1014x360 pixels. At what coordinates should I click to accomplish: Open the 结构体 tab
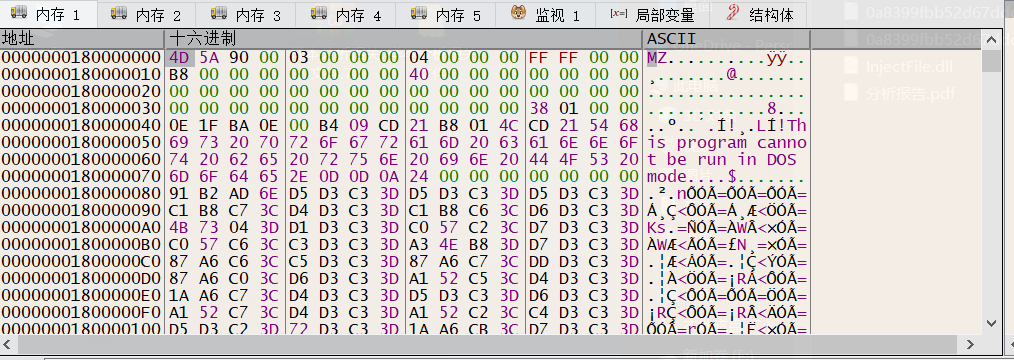click(759, 14)
